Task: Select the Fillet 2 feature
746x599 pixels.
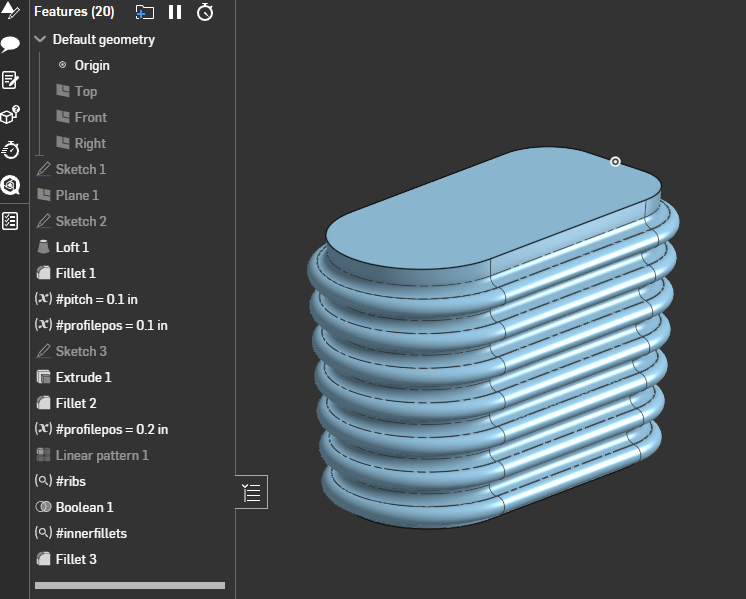Action: pos(76,403)
